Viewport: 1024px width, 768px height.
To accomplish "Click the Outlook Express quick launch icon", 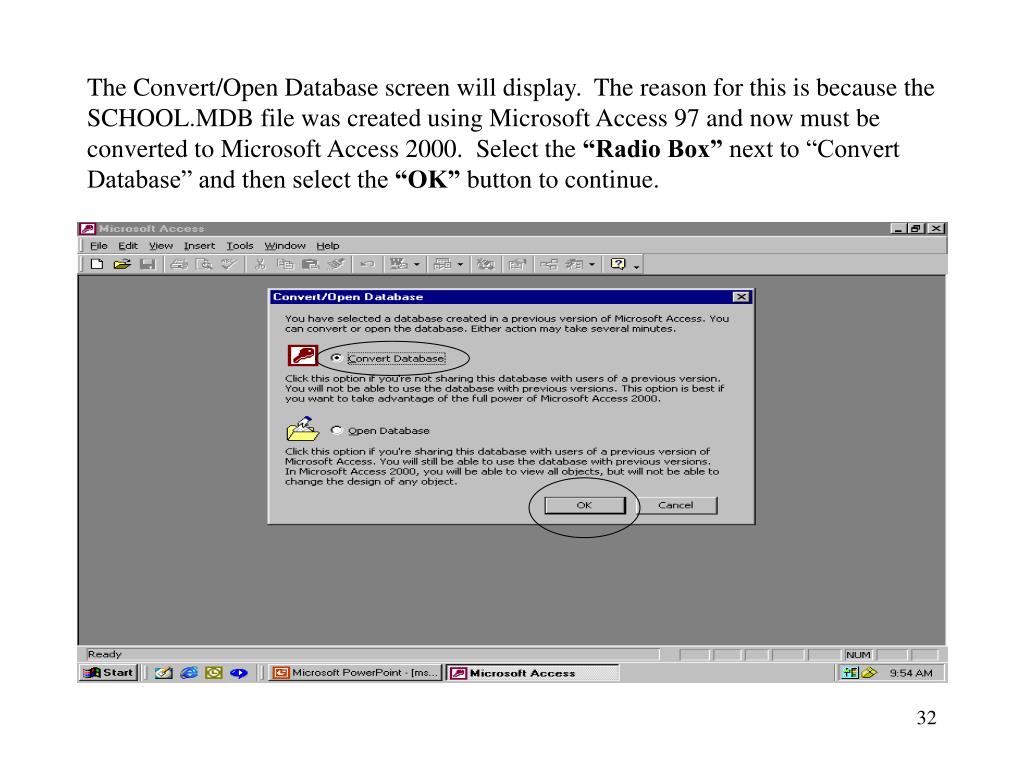I will pyautogui.click(x=163, y=673).
